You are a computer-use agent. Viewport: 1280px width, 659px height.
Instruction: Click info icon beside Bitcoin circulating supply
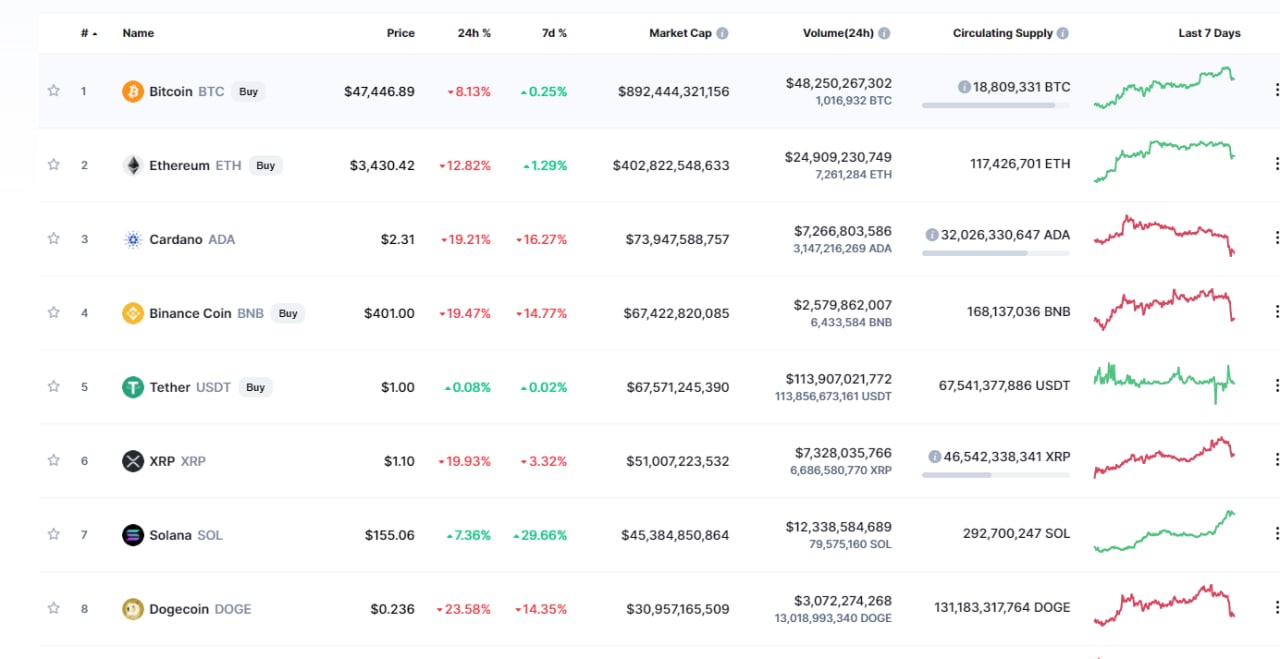coord(964,87)
